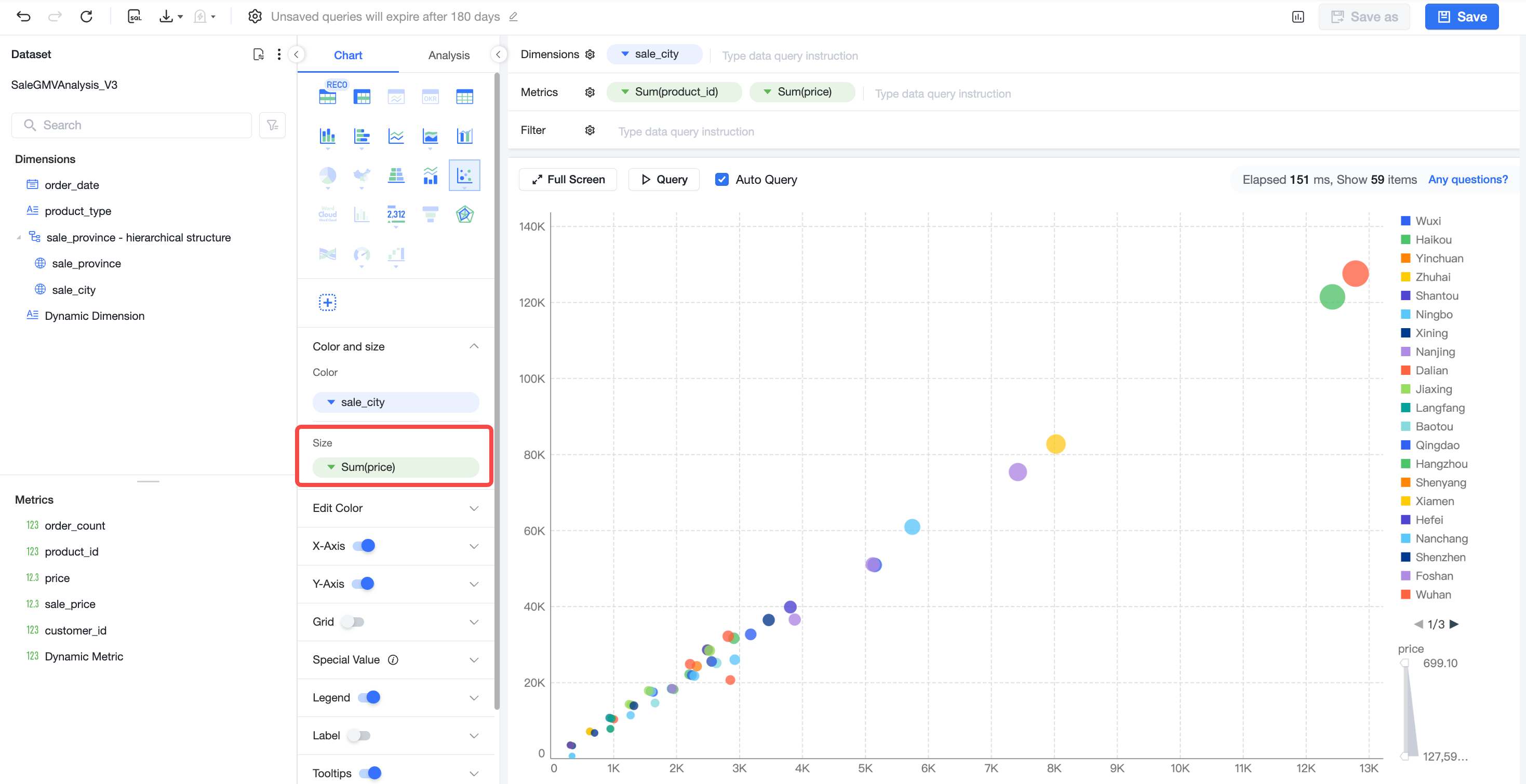Open the Any questions? link
Viewport: 1526px width, 784px height.
pyautogui.click(x=1467, y=180)
